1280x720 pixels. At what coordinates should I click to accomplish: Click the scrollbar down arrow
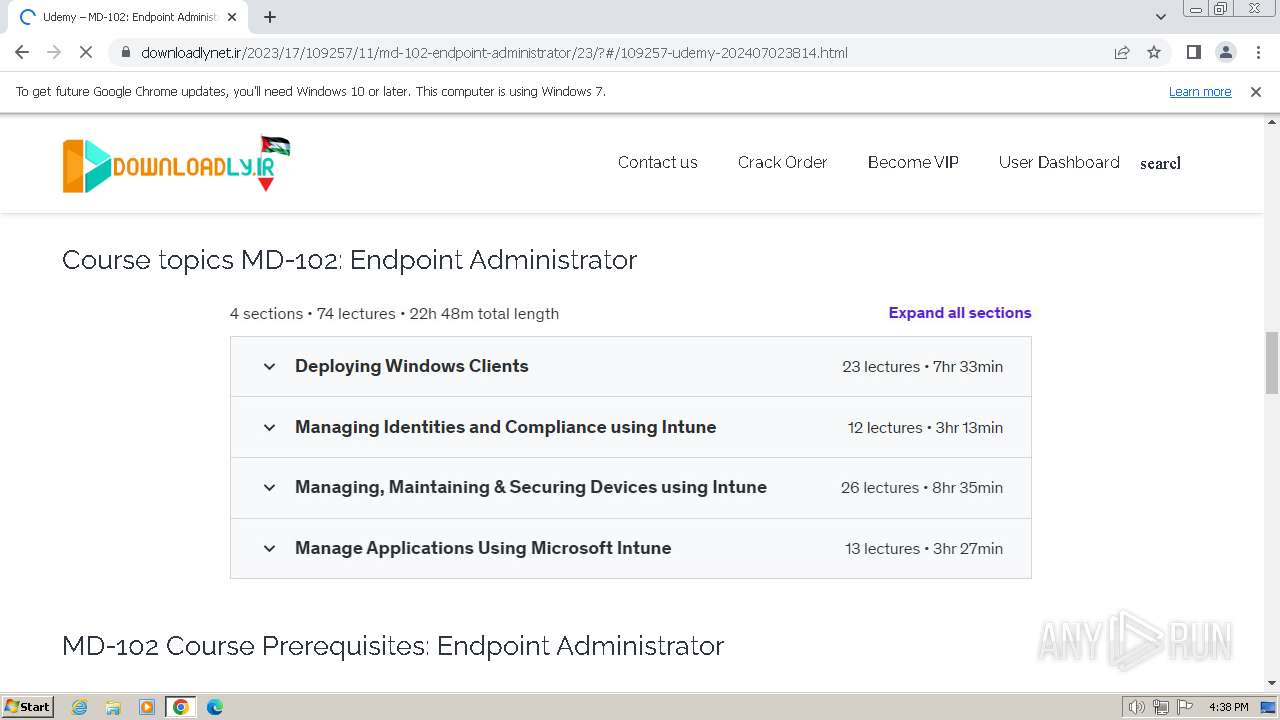click(x=1272, y=684)
